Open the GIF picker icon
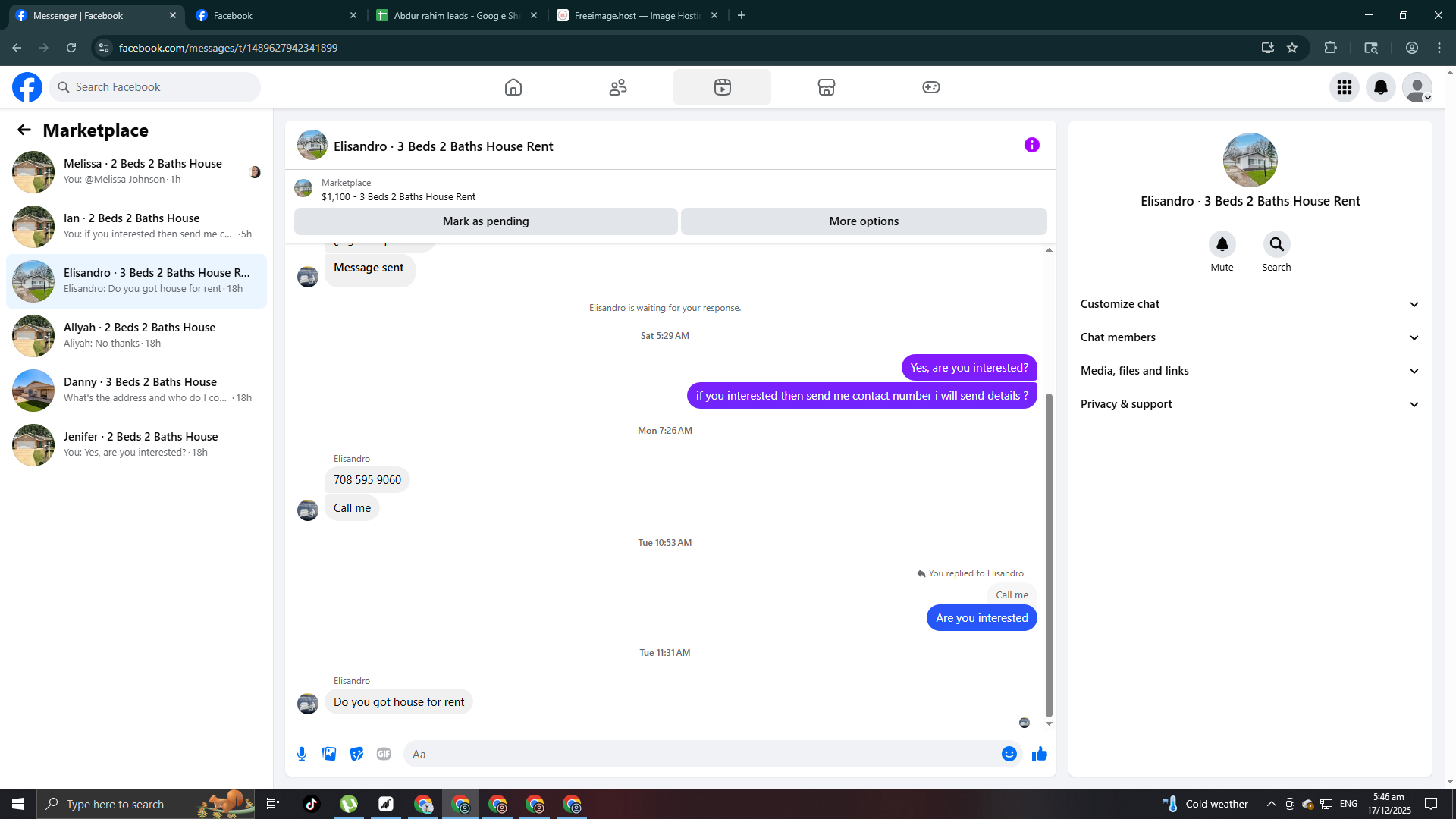The image size is (1456, 819). pos(384,754)
